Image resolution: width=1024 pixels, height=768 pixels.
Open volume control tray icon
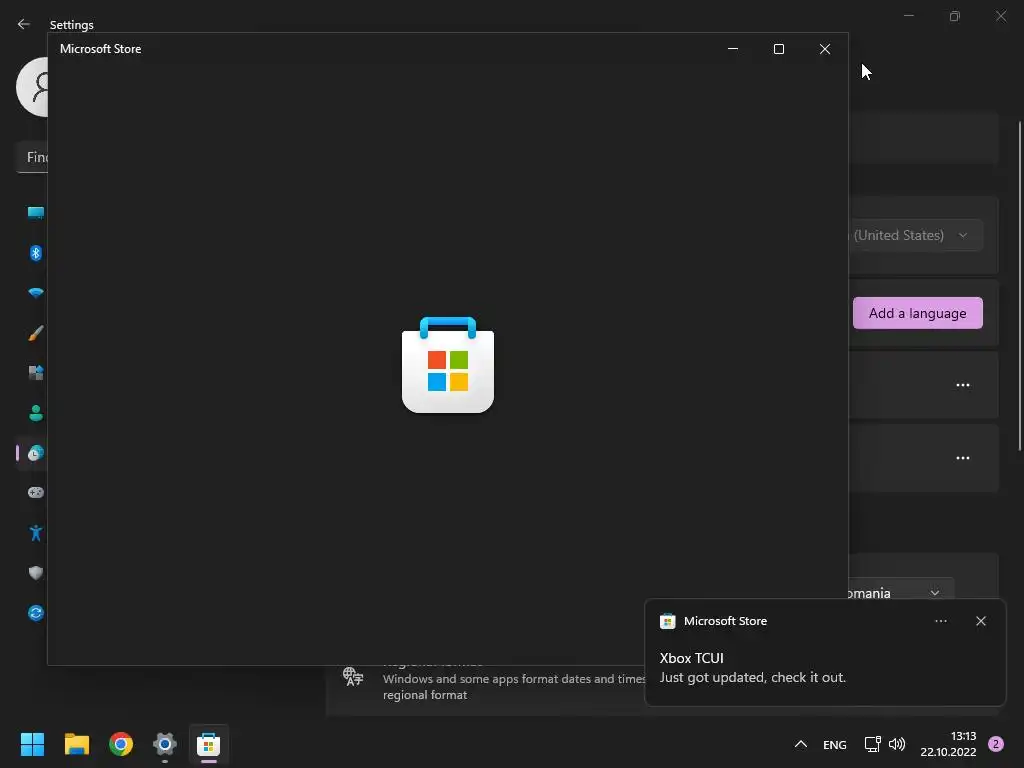click(x=897, y=744)
